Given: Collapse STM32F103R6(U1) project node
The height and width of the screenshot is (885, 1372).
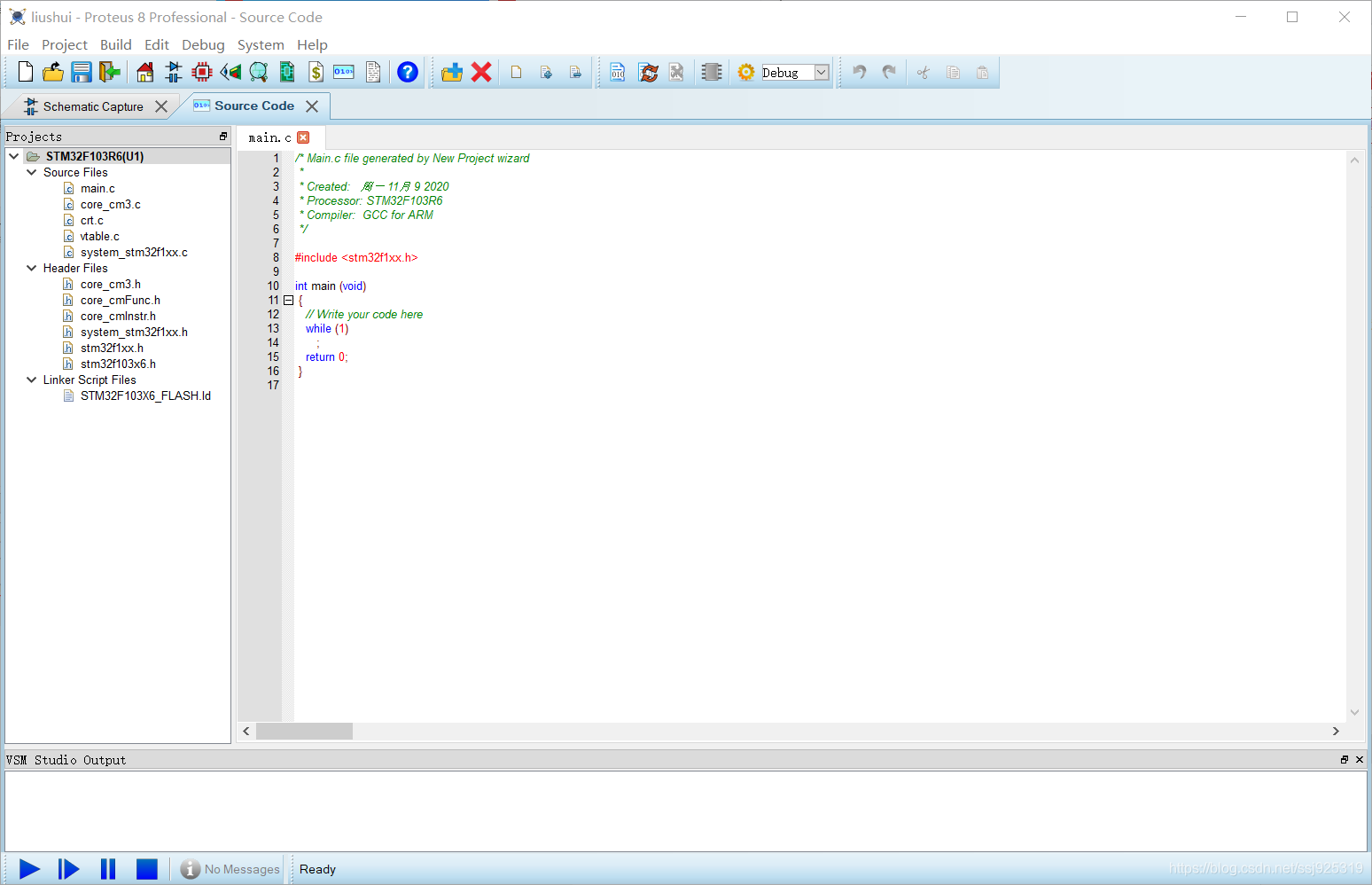Looking at the screenshot, I should pos(14,156).
